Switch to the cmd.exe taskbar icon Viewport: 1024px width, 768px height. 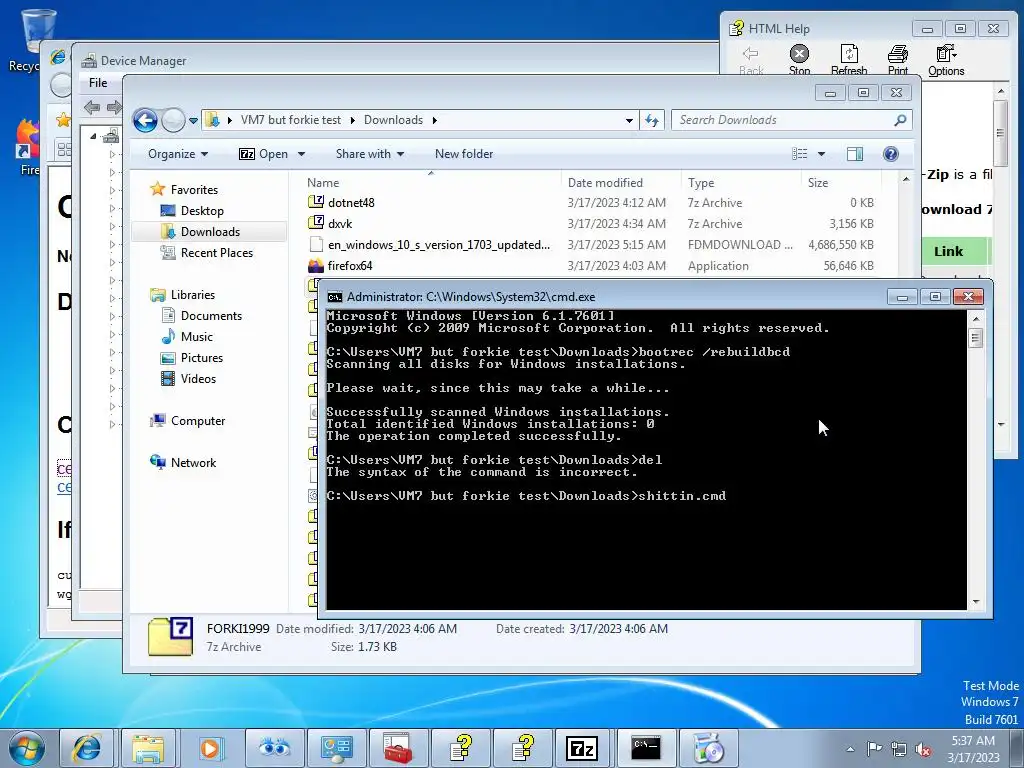tap(645, 748)
